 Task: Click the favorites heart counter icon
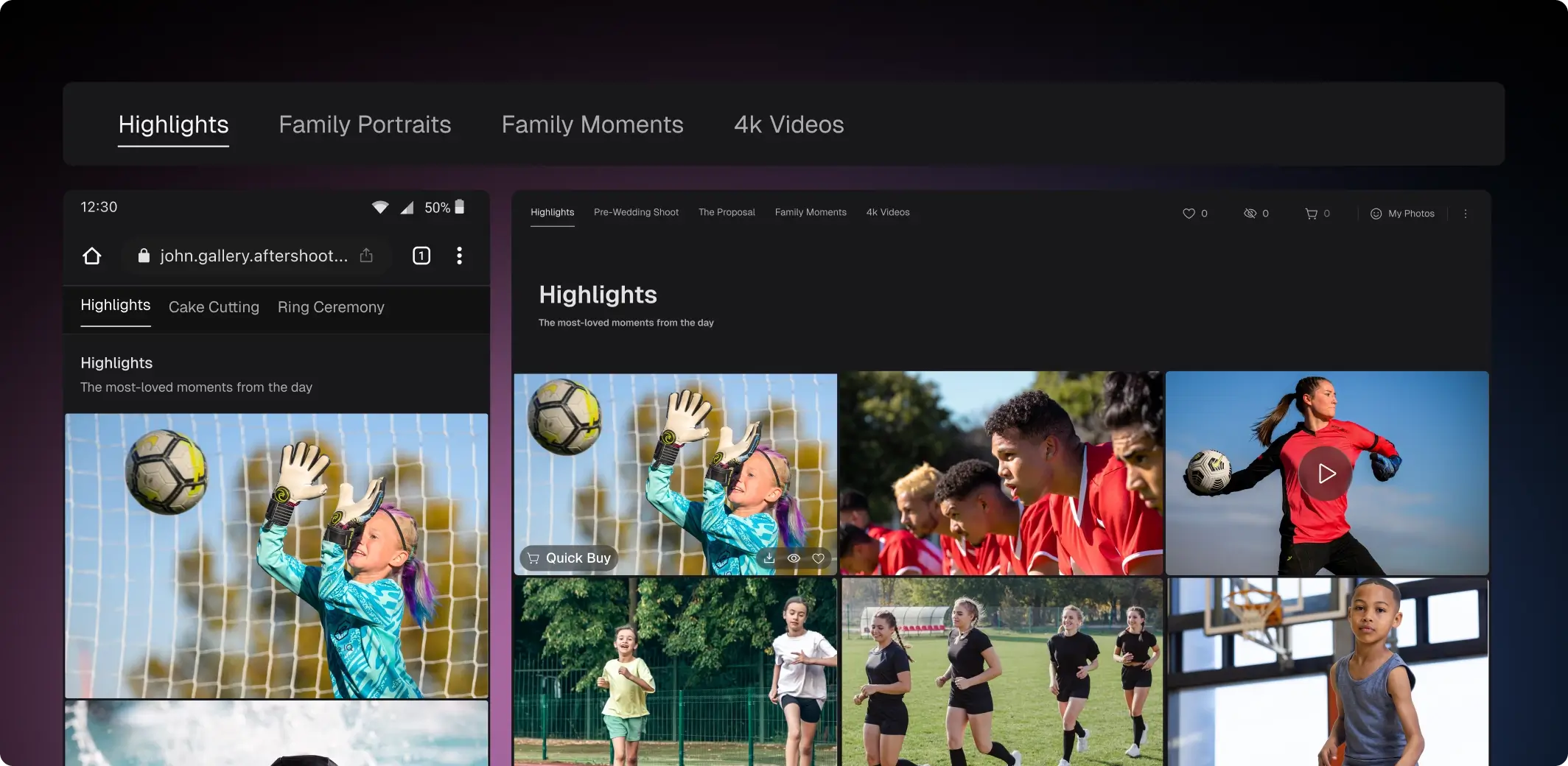tap(1194, 214)
